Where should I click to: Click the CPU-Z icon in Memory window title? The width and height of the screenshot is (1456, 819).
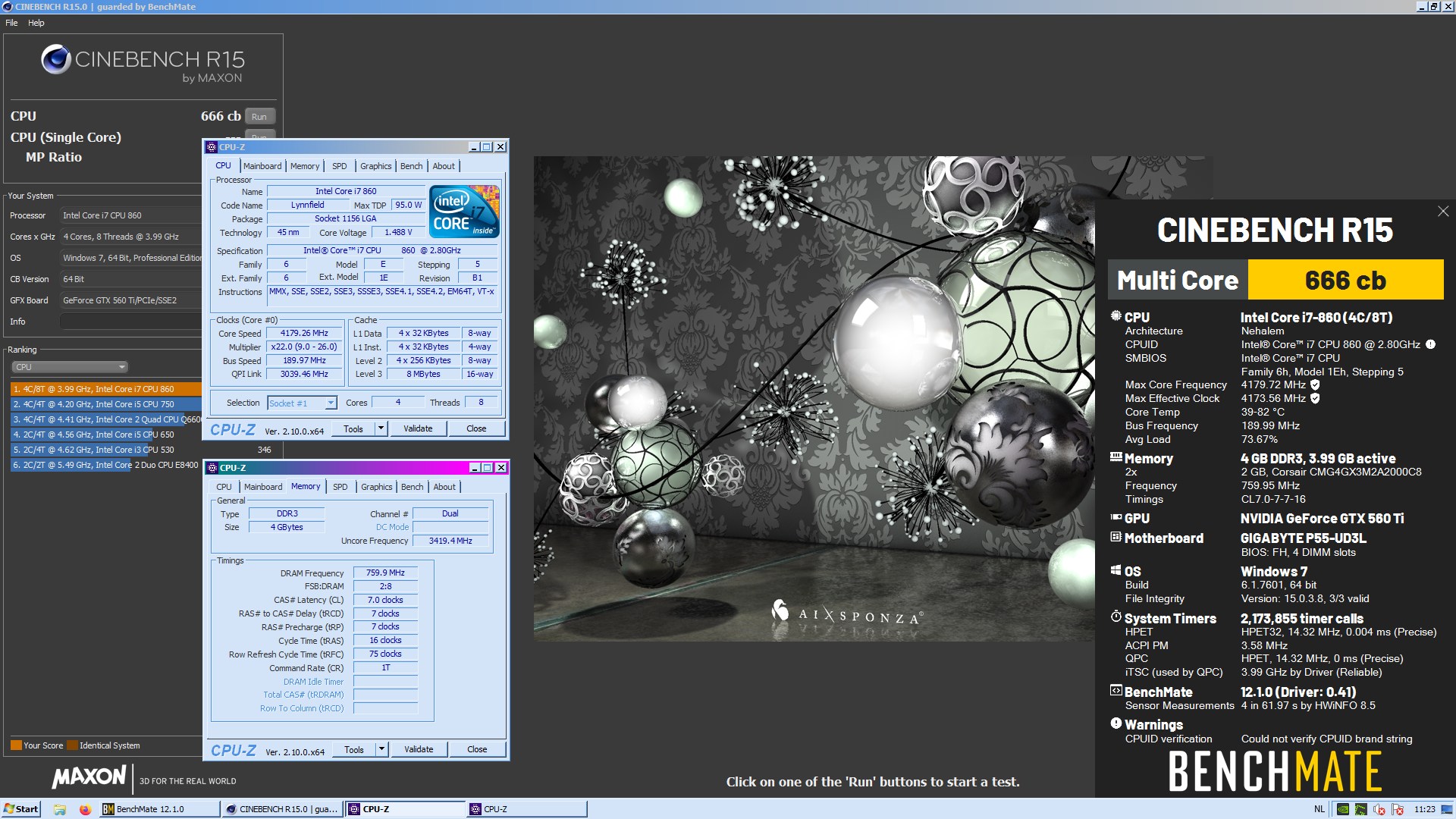212,468
